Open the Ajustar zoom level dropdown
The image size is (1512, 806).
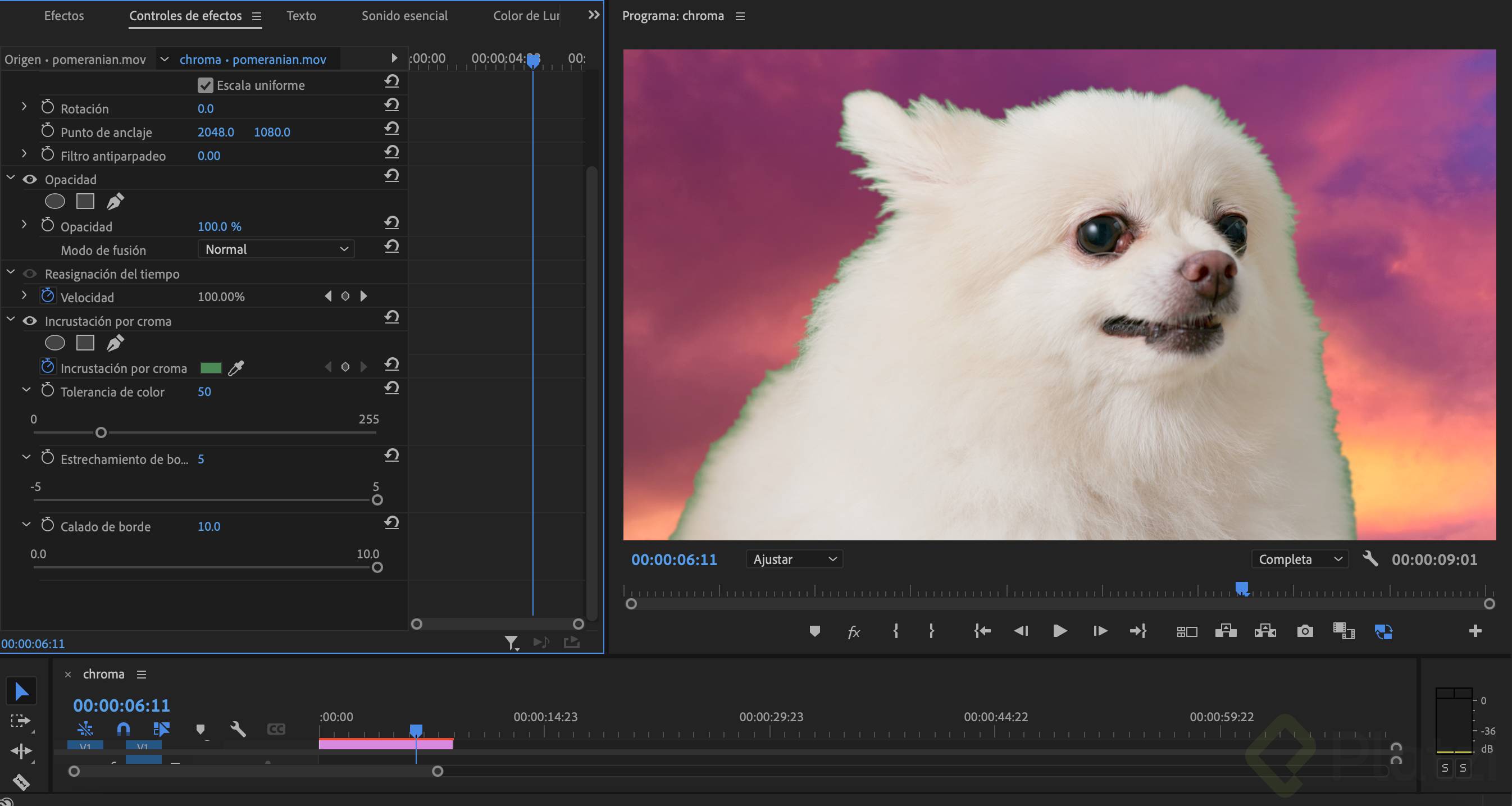pos(794,559)
